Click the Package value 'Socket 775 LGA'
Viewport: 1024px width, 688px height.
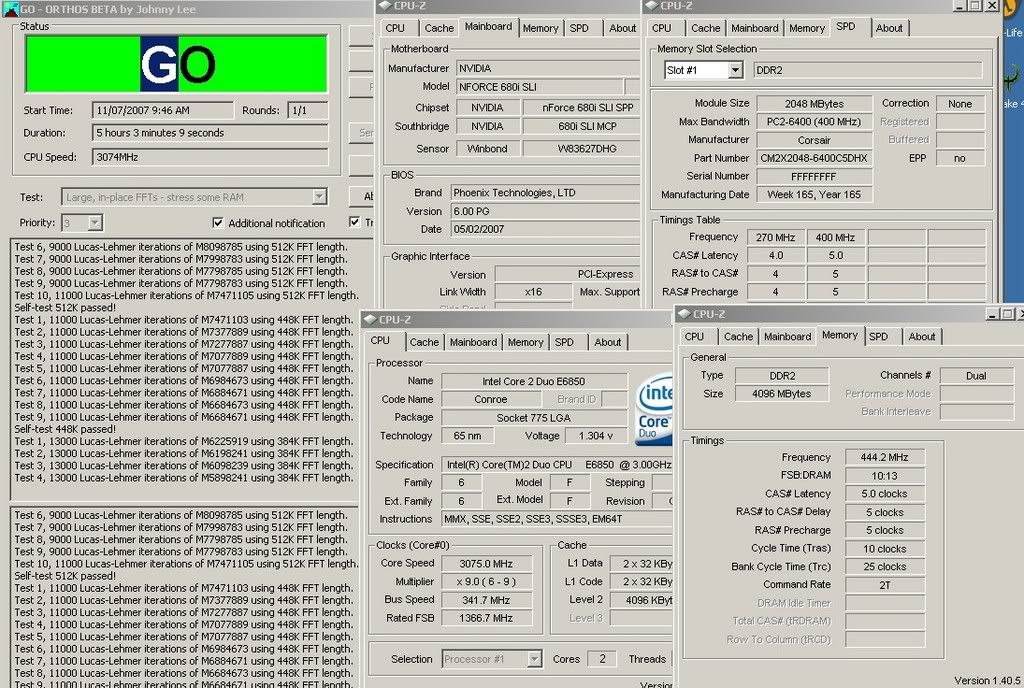(534, 418)
